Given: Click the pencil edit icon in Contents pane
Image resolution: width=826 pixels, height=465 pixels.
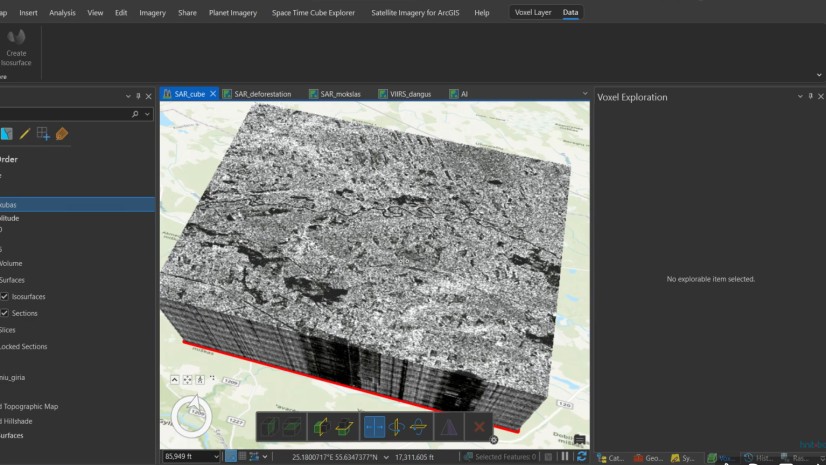Looking at the screenshot, I should click(25, 134).
